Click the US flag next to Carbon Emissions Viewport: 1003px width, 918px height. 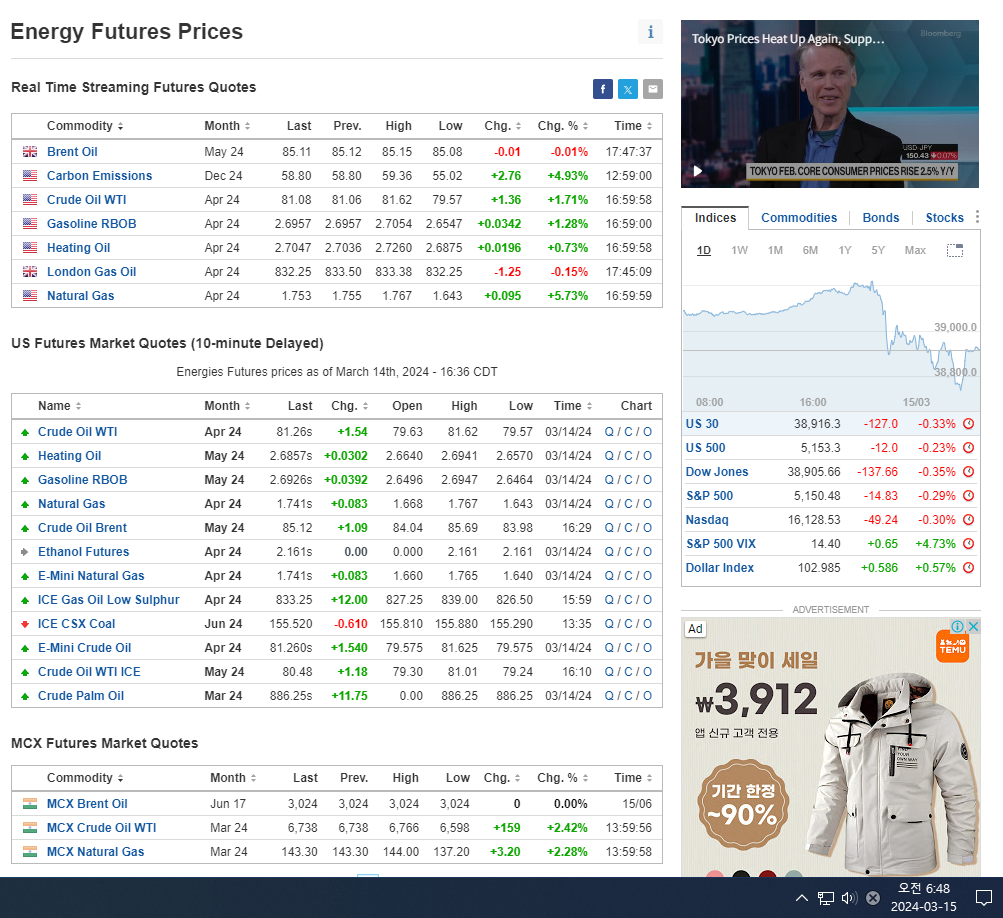[30, 175]
